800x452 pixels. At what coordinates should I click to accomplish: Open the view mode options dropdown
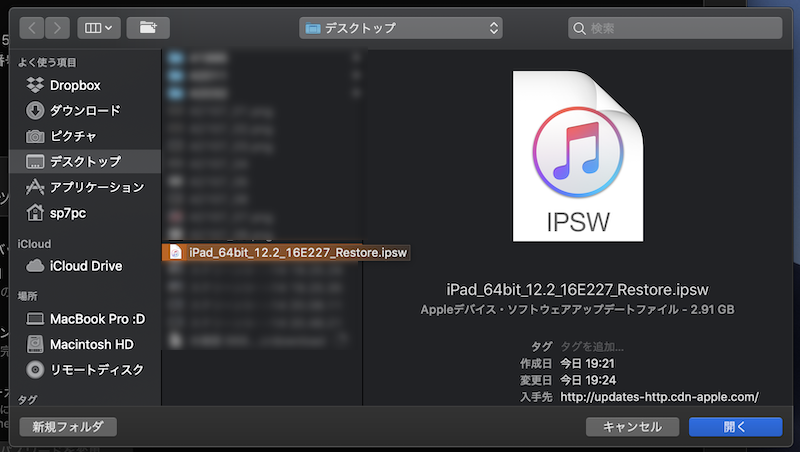[100, 28]
